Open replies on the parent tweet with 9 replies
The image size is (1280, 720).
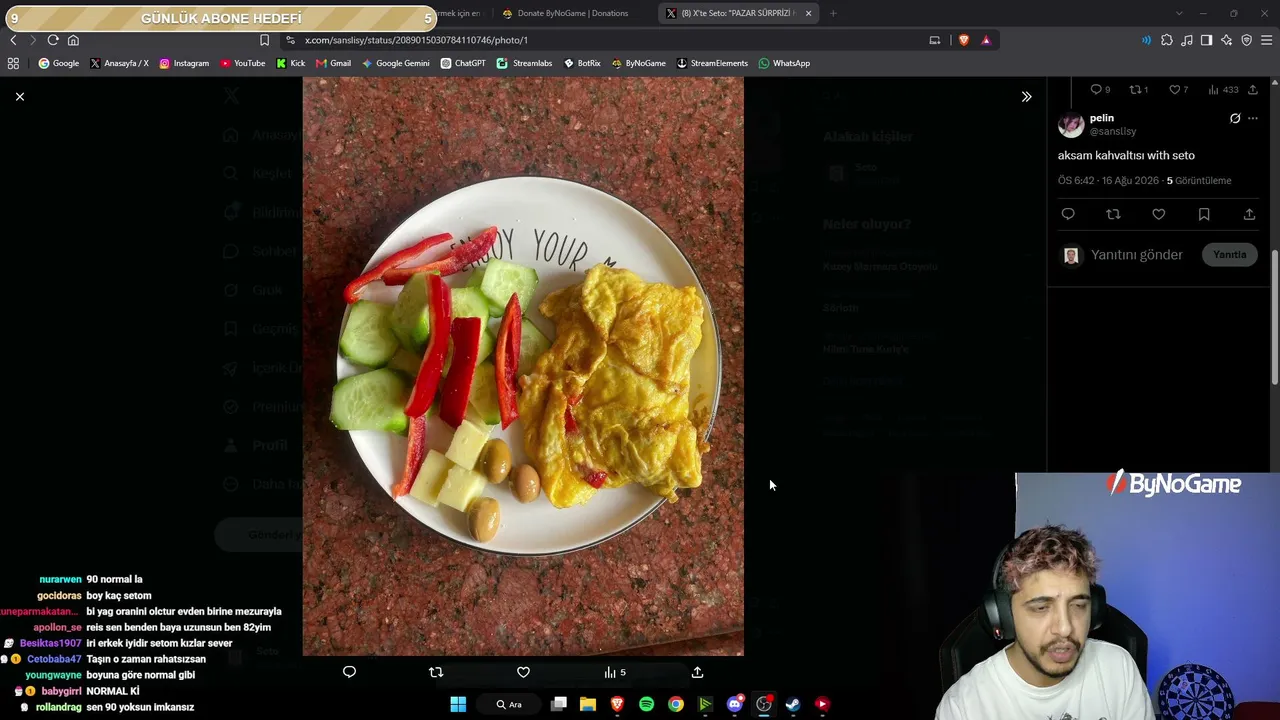click(1100, 90)
